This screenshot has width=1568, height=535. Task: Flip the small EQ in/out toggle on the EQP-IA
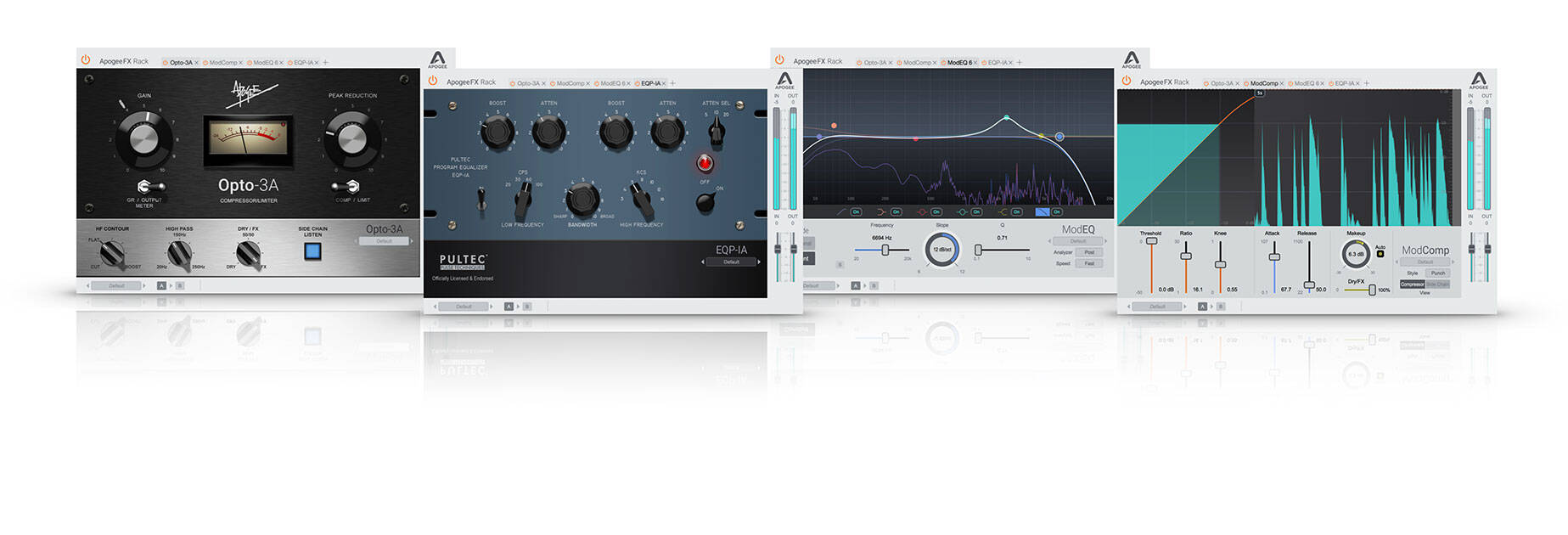pyautogui.click(x=482, y=200)
